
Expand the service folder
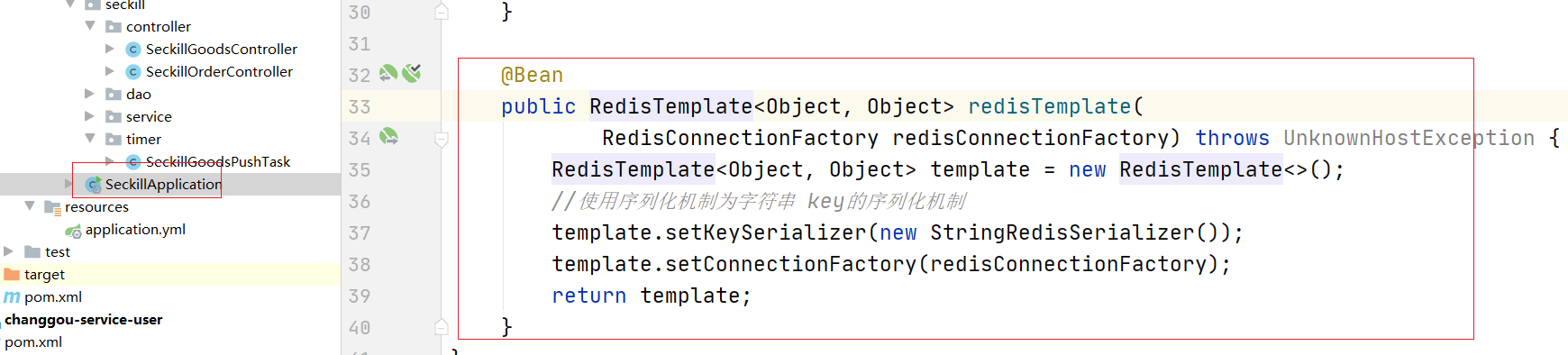pyautogui.click(x=89, y=116)
